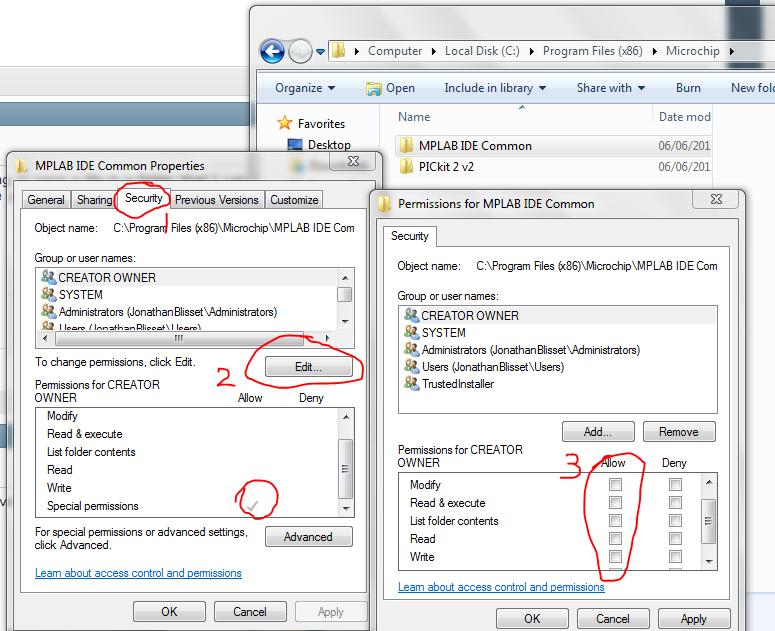Open the Previous Versions tab

coord(217,200)
